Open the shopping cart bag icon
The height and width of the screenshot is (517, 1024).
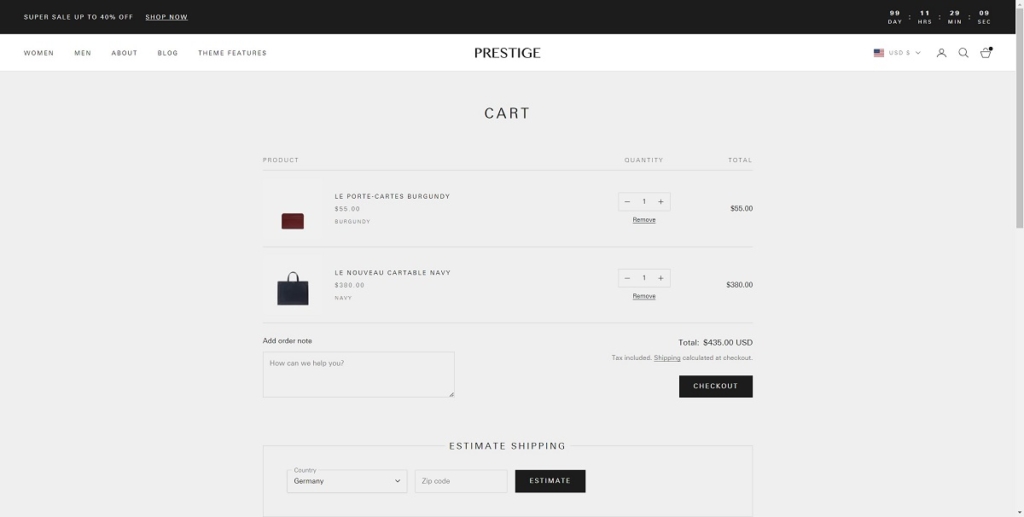[x=985, y=53]
